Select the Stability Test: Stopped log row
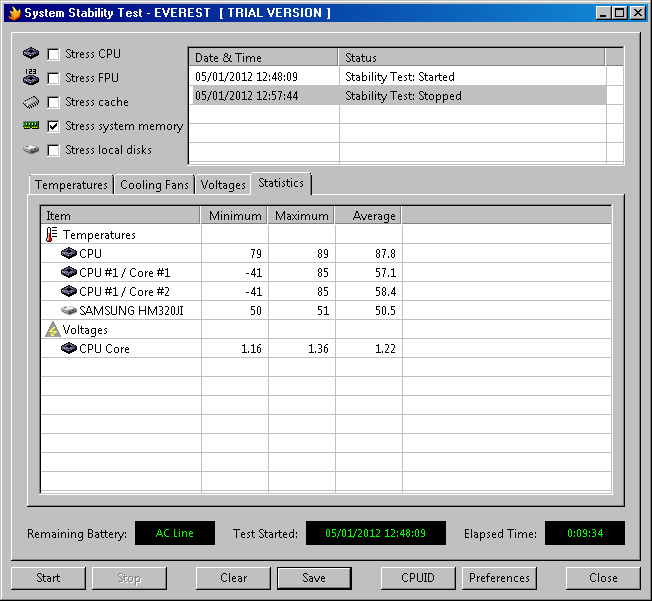The width and height of the screenshot is (652, 601). [400, 96]
